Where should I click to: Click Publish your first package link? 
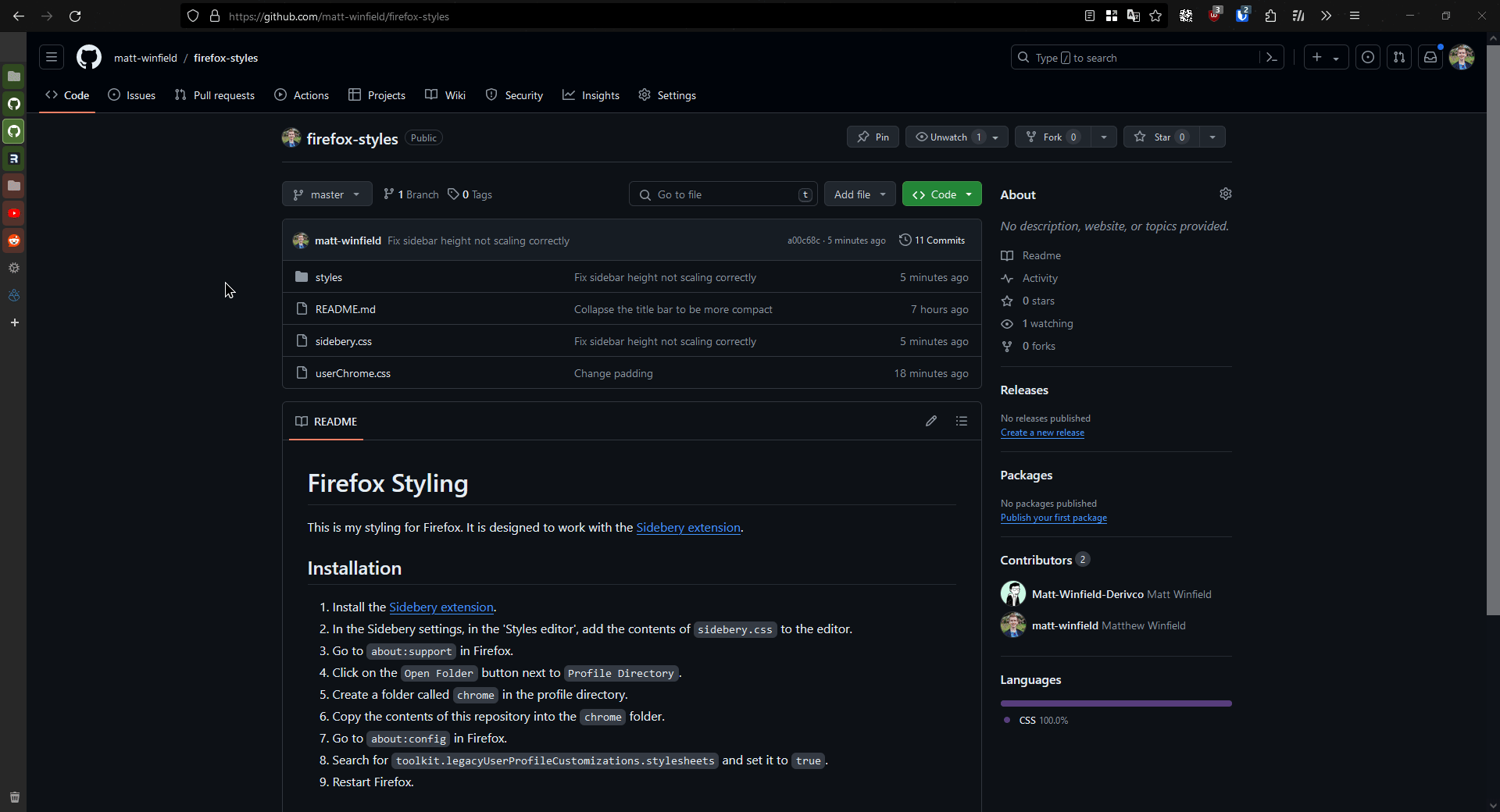coord(1054,518)
